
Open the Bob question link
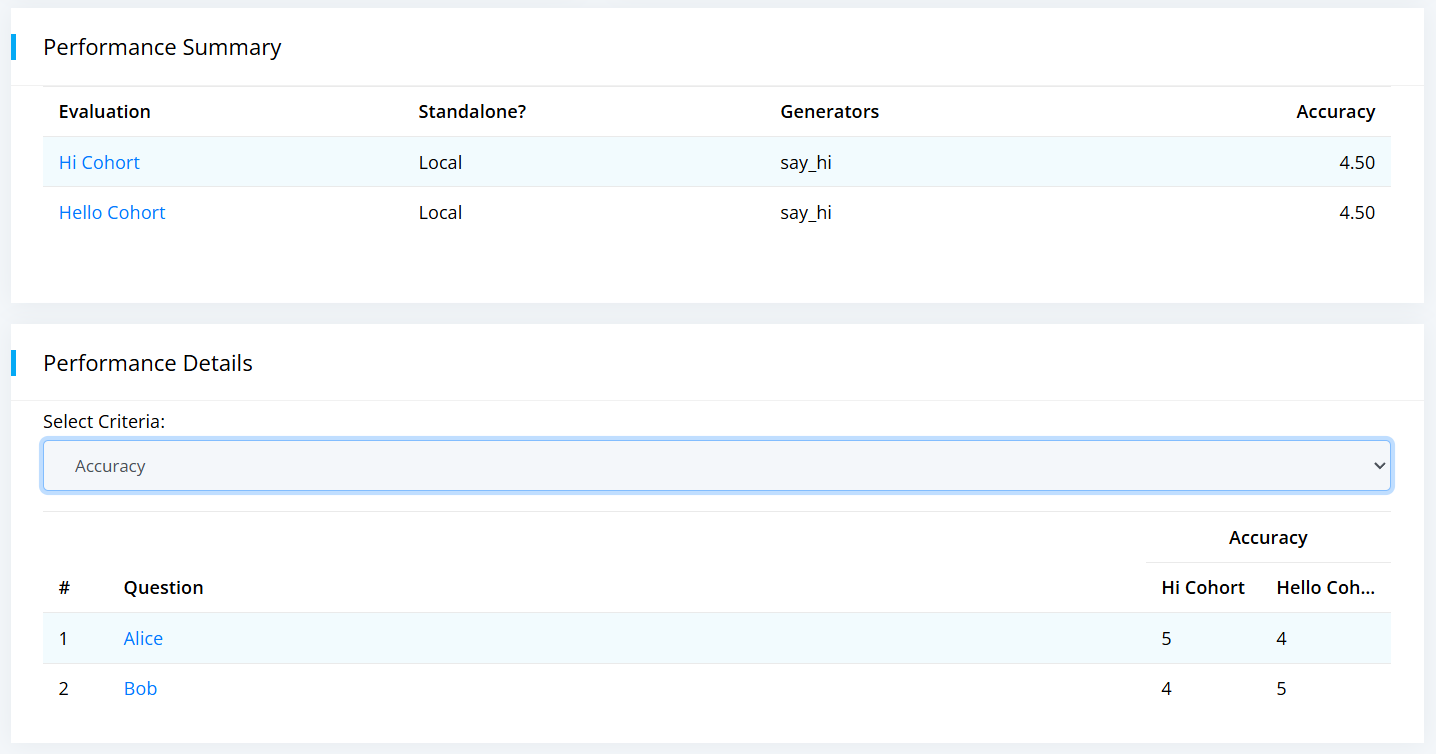pos(140,688)
